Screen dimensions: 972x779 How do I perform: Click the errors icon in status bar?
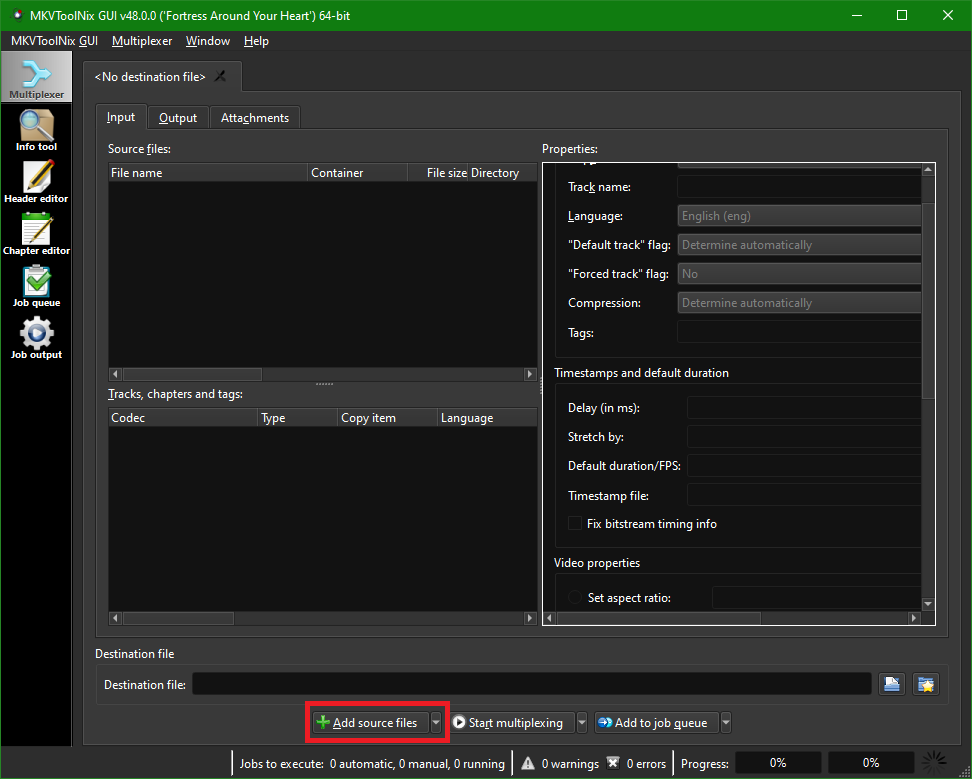pos(612,763)
